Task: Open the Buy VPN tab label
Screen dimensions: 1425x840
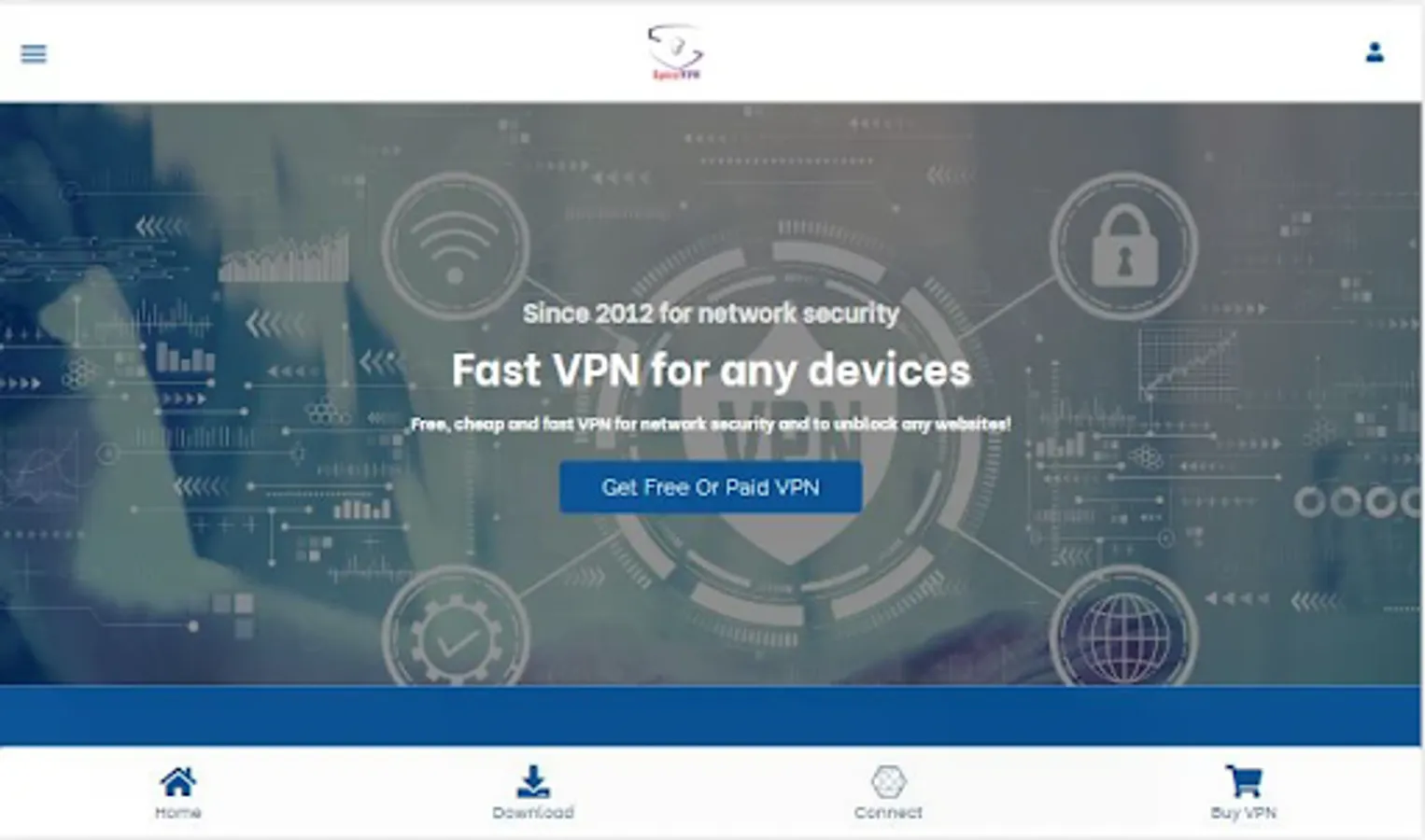Action: (x=1243, y=813)
